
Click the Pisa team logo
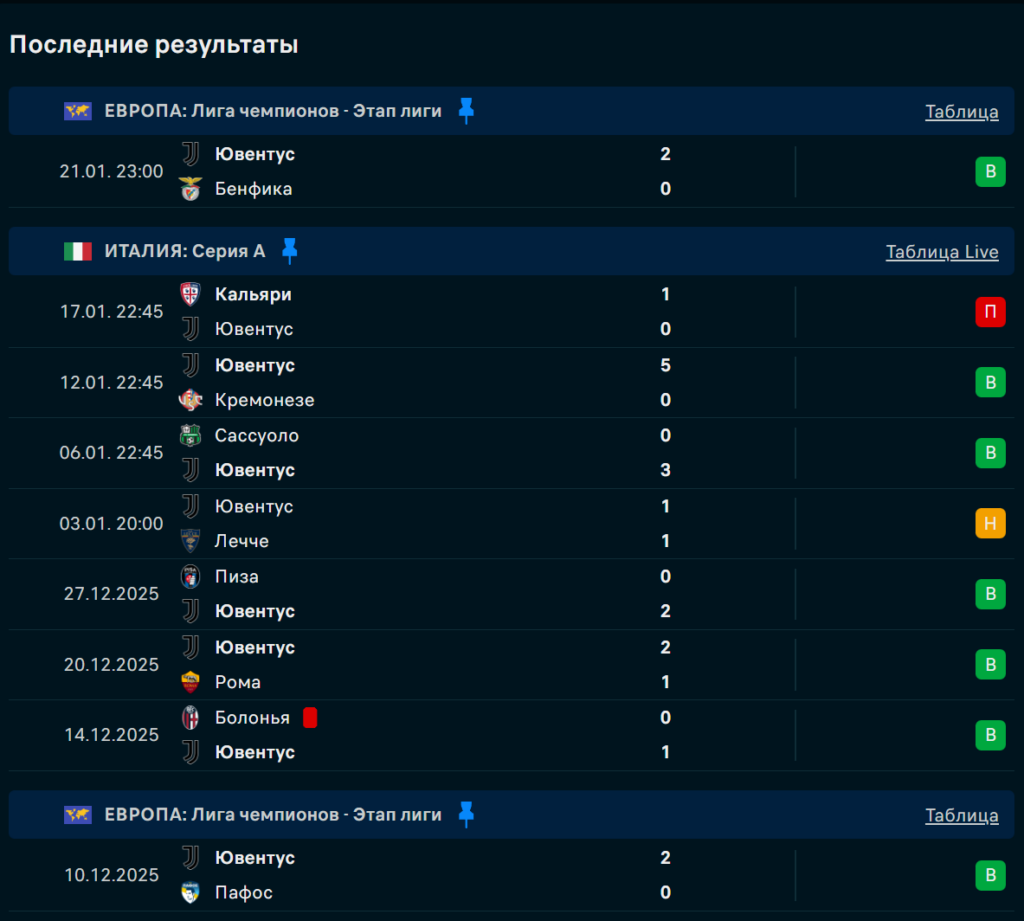click(x=190, y=576)
